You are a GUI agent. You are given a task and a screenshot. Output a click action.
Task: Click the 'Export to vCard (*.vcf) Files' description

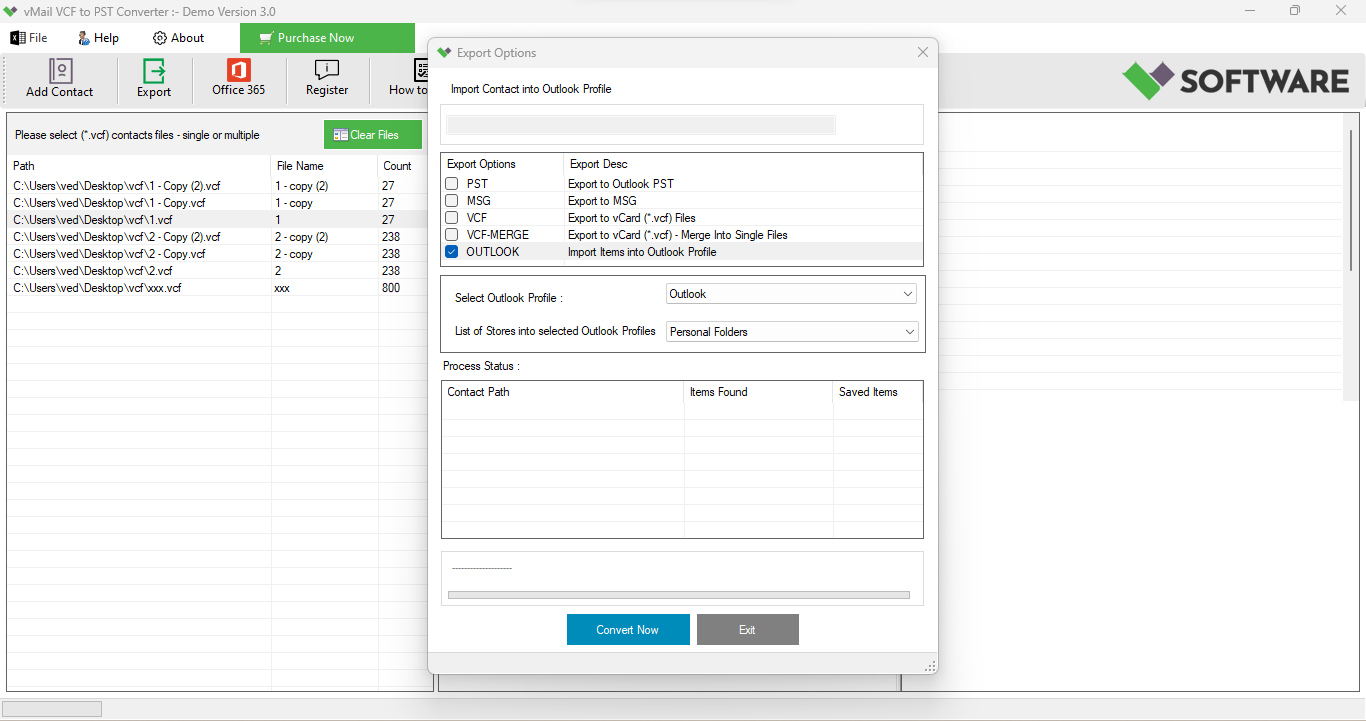coord(632,218)
